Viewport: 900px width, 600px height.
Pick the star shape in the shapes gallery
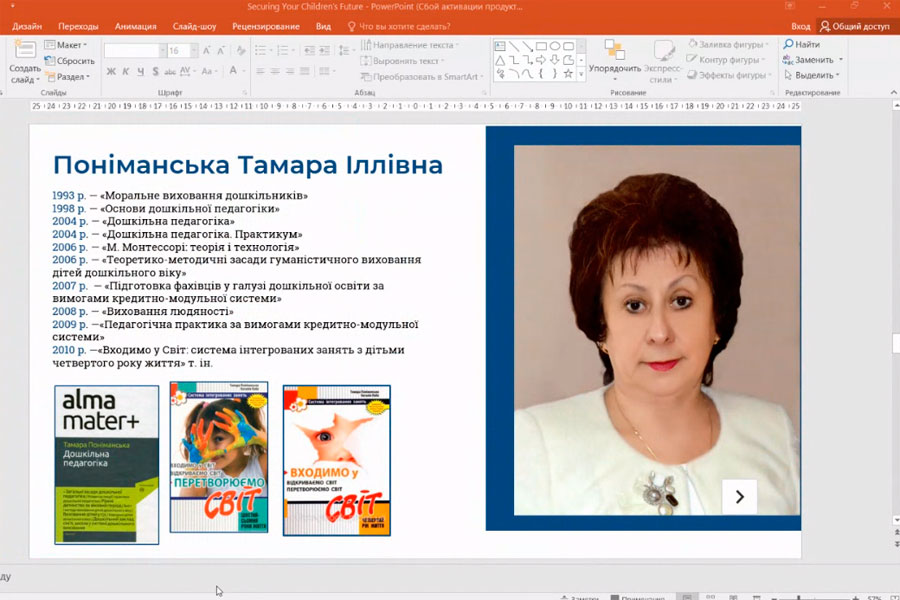pos(568,73)
